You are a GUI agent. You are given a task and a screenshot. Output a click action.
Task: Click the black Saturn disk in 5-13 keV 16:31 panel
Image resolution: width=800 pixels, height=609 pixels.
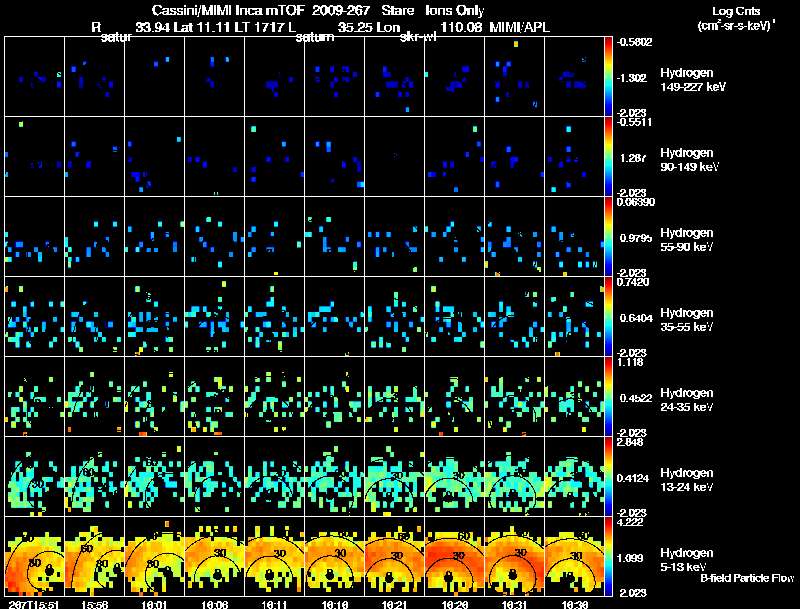tap(513, 575)
